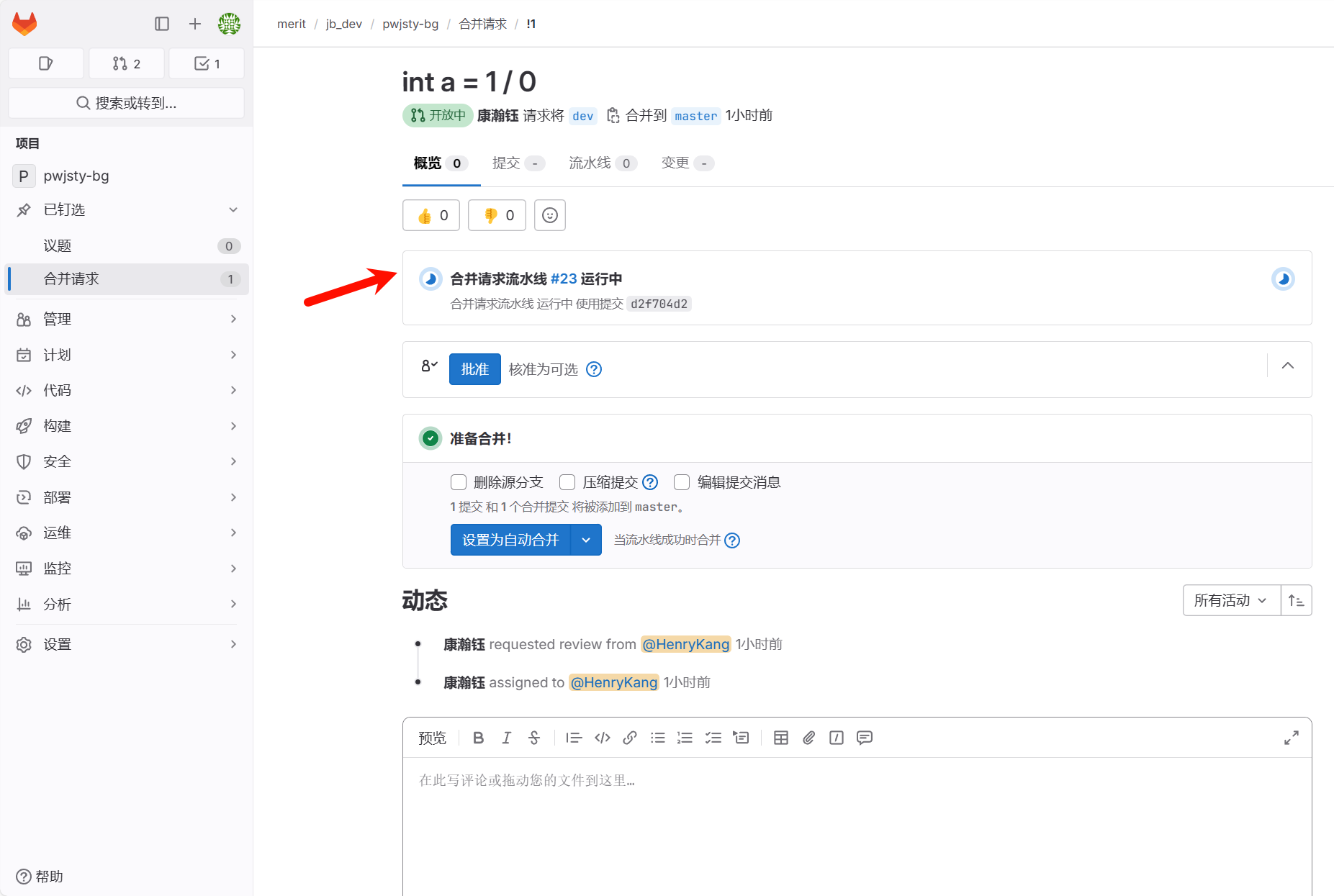Enable the 删除源分支 checkbox
Screen dimensions: 1334x896
(x=459, y=482)
